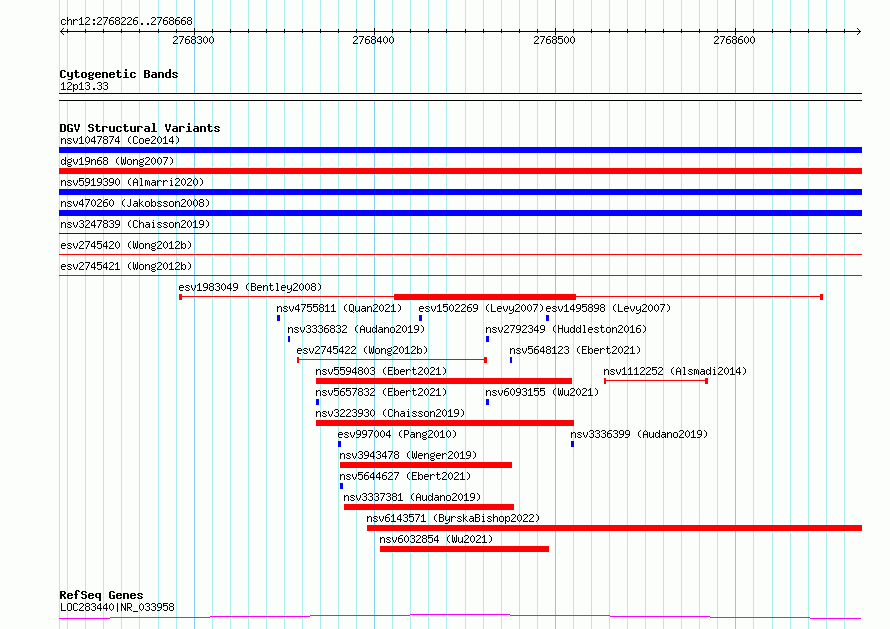This screenshot has width=890, height=629.
Task: Open nsv3336399 (Audano2019) variant
Action: tap(639, 434)
